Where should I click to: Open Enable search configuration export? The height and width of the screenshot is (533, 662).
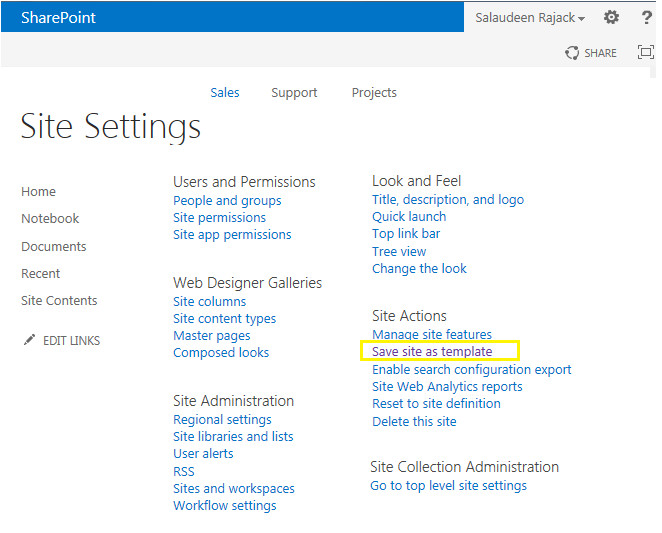(x=472, y=370)
